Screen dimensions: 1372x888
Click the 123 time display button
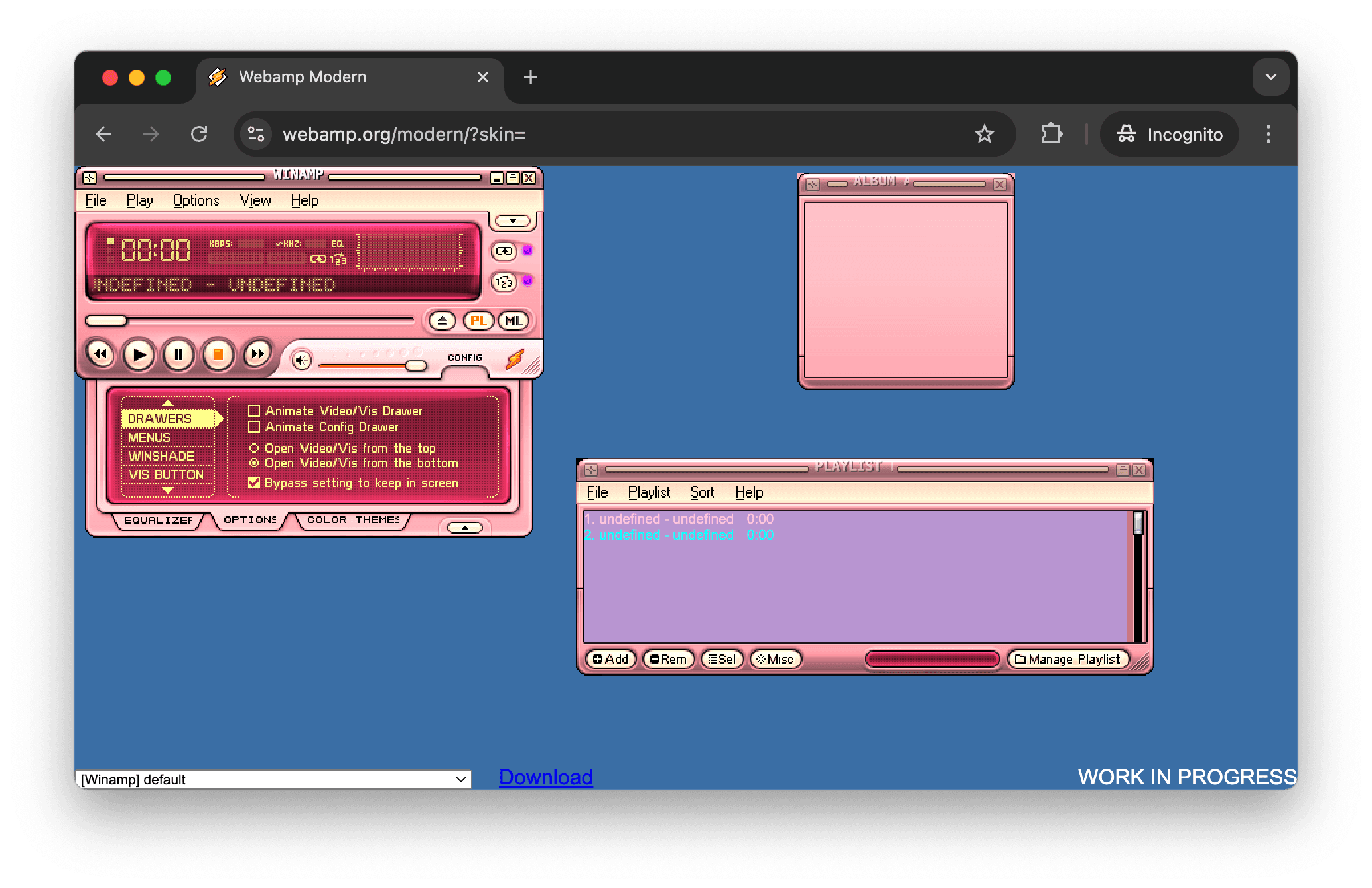[x=505, y=282]
